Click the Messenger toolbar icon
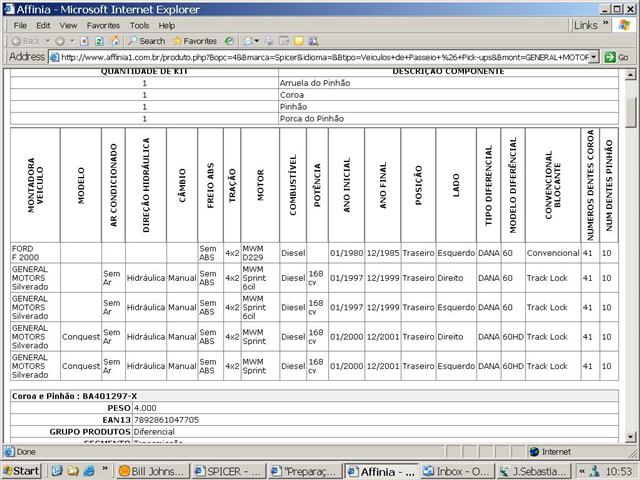 pos(313,41)
